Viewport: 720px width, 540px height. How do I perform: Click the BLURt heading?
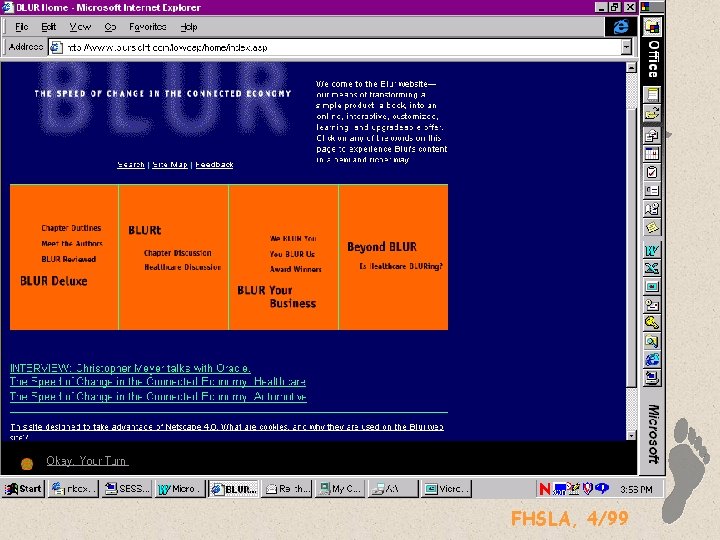[145, 230]
